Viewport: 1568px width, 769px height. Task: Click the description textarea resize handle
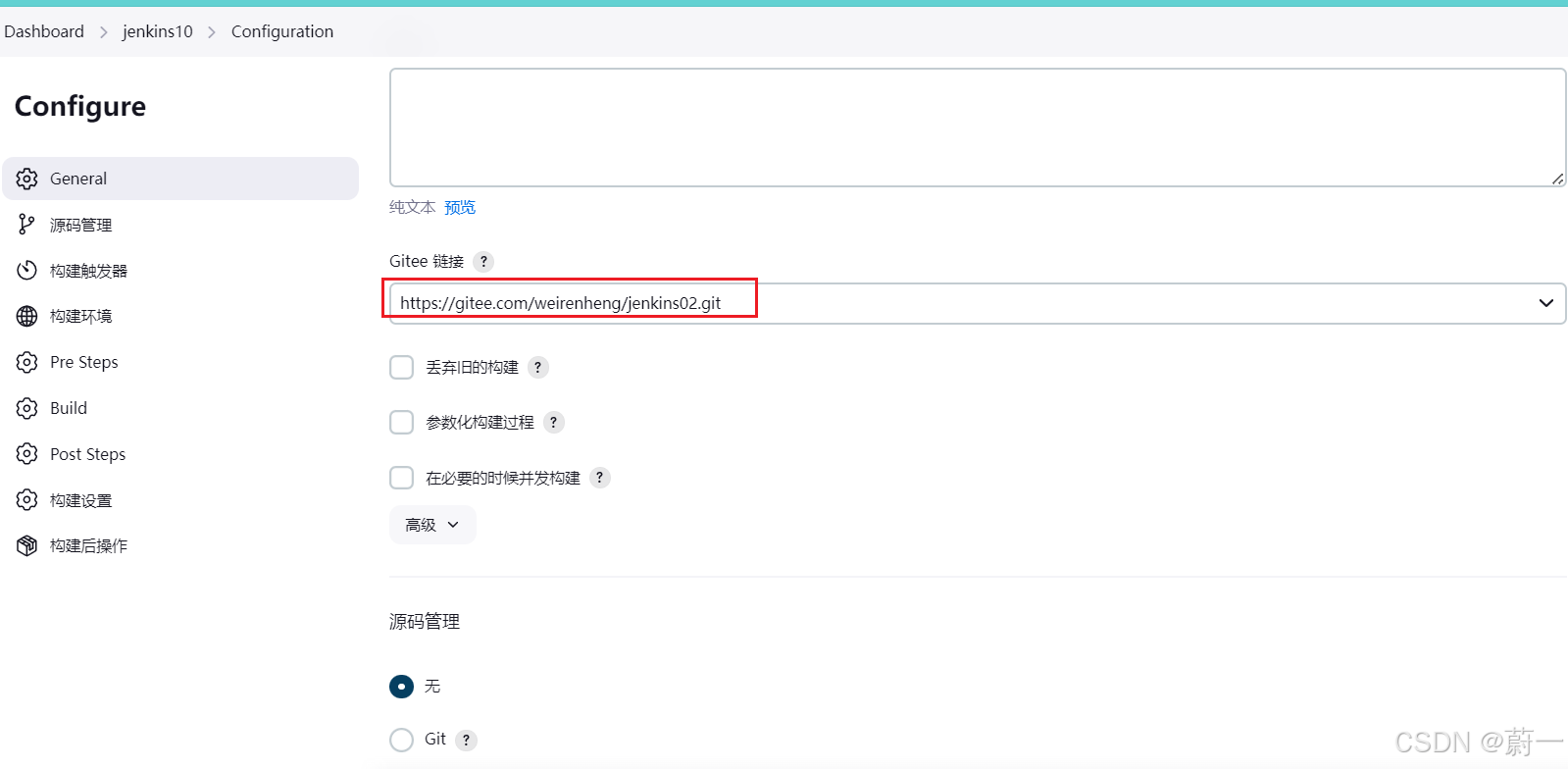point(1557,179)
